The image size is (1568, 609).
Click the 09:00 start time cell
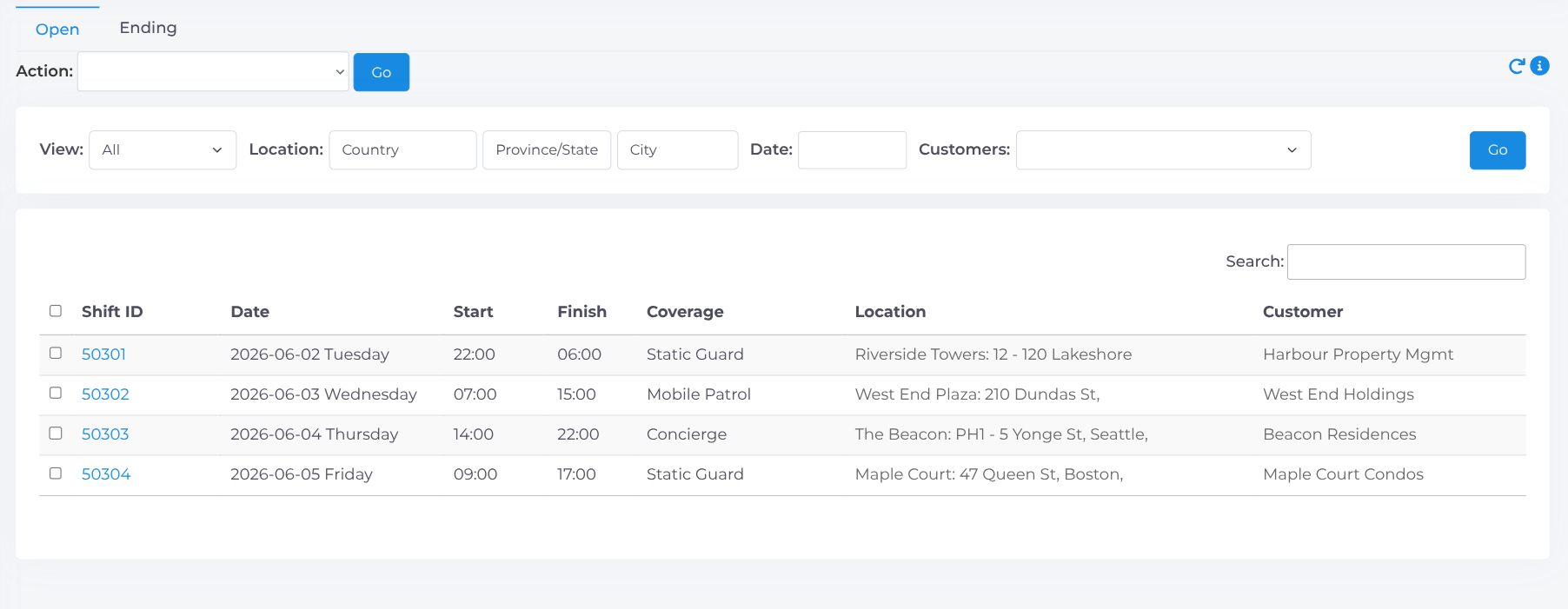pyautogui.click(x=475, y=474)
